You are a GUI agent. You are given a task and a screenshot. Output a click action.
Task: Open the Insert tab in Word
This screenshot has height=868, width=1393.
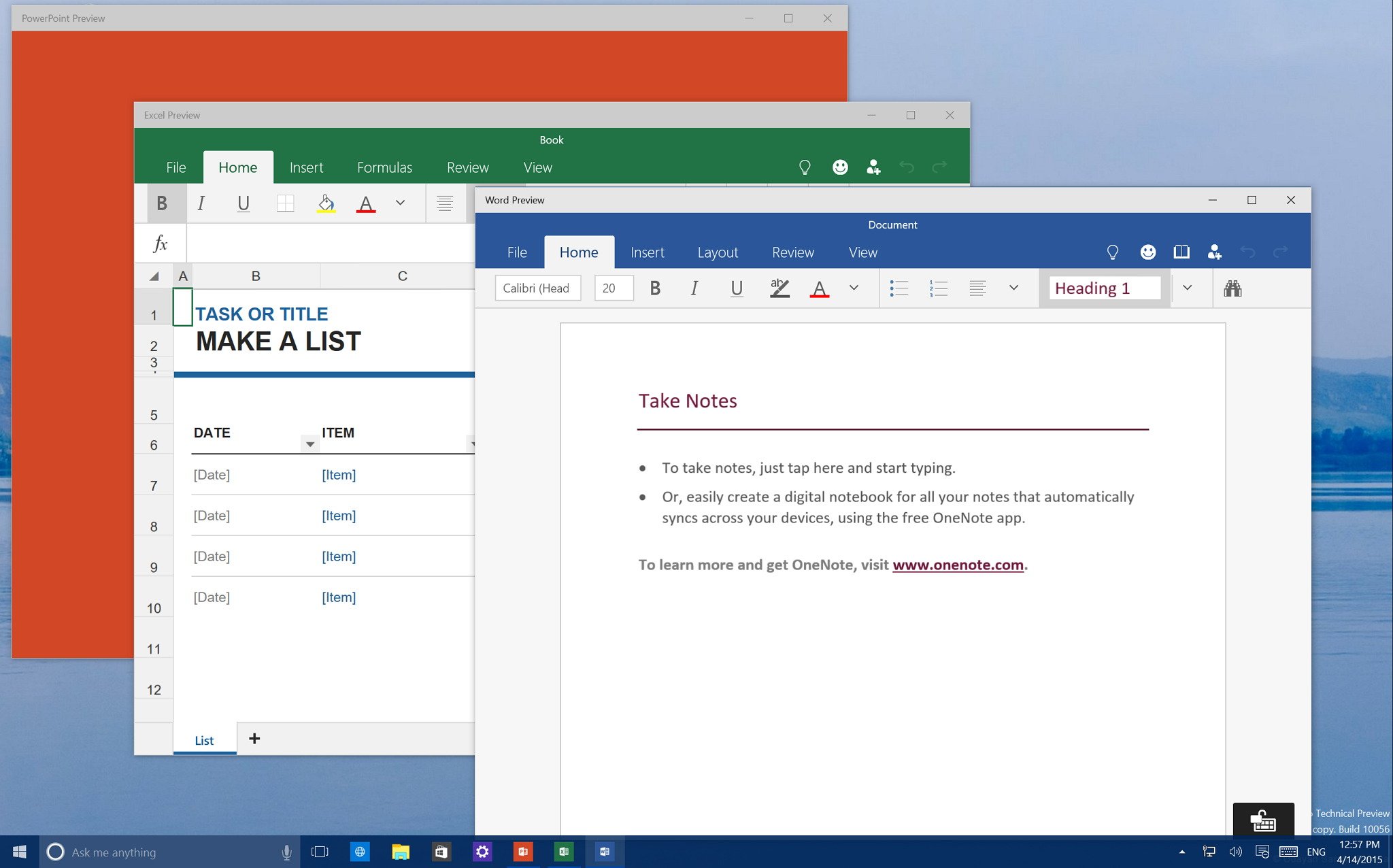pos(647,252)
